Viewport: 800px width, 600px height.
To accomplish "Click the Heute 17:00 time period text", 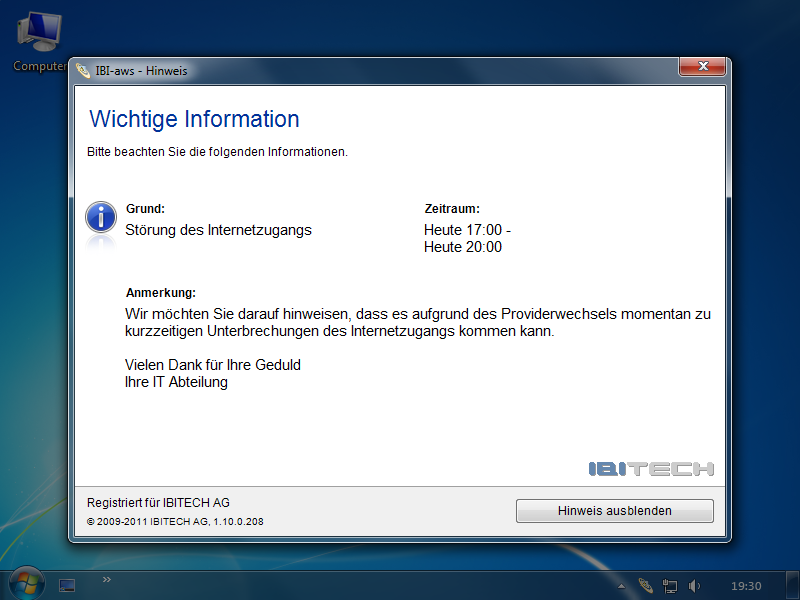I will (x=467, y=230).
